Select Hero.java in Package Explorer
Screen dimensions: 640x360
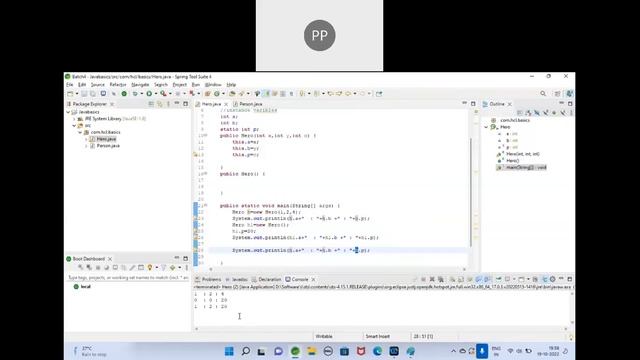click(106, 139)
